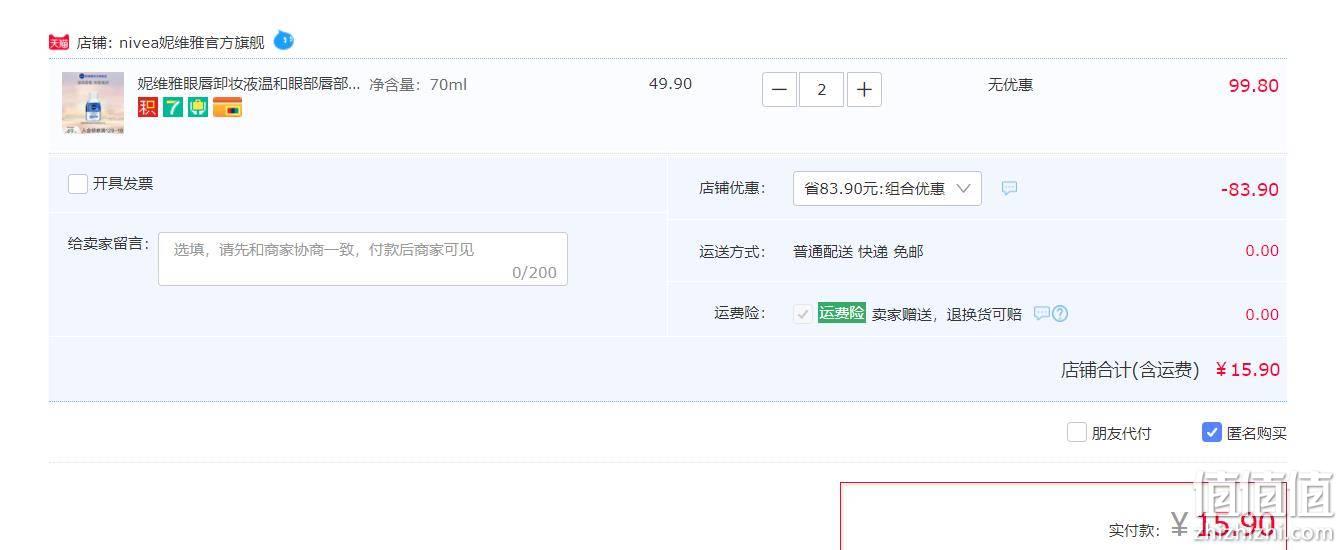
Task: Click the store total ¥15.90
Action: pos(1248,370)
